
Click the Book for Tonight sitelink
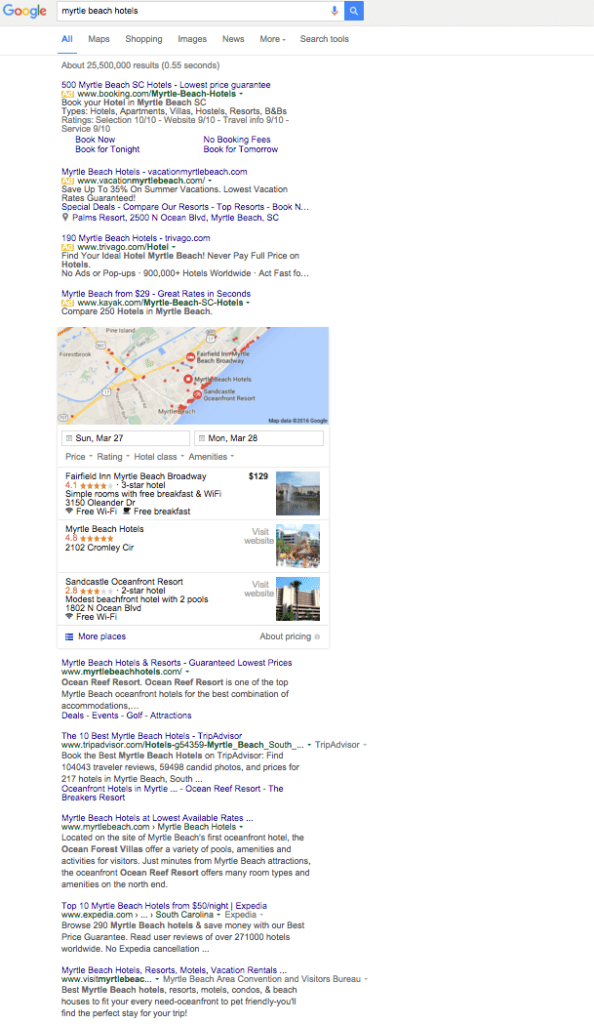pyautogui.click(x=107, y=149)
